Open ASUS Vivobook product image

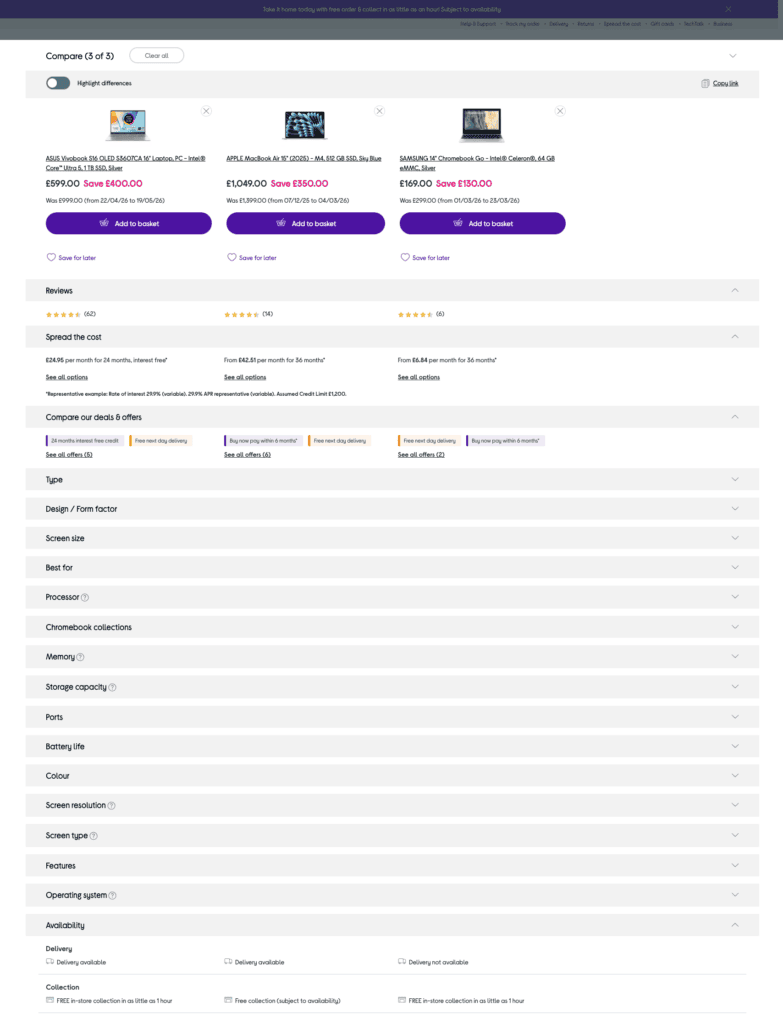click(128, 125)
